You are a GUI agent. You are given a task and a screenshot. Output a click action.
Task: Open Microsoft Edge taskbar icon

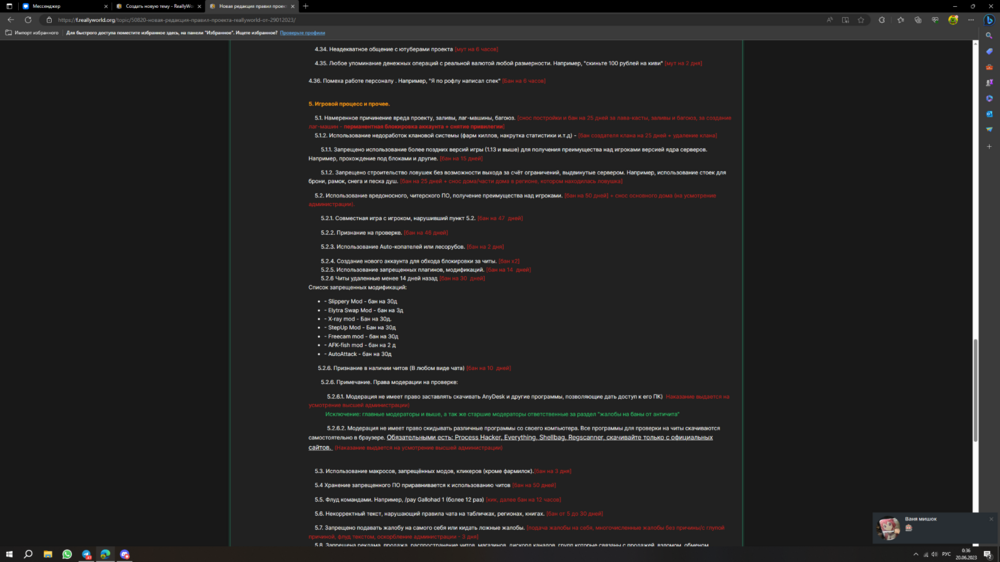pyautogui.click(x=105, y=554)
